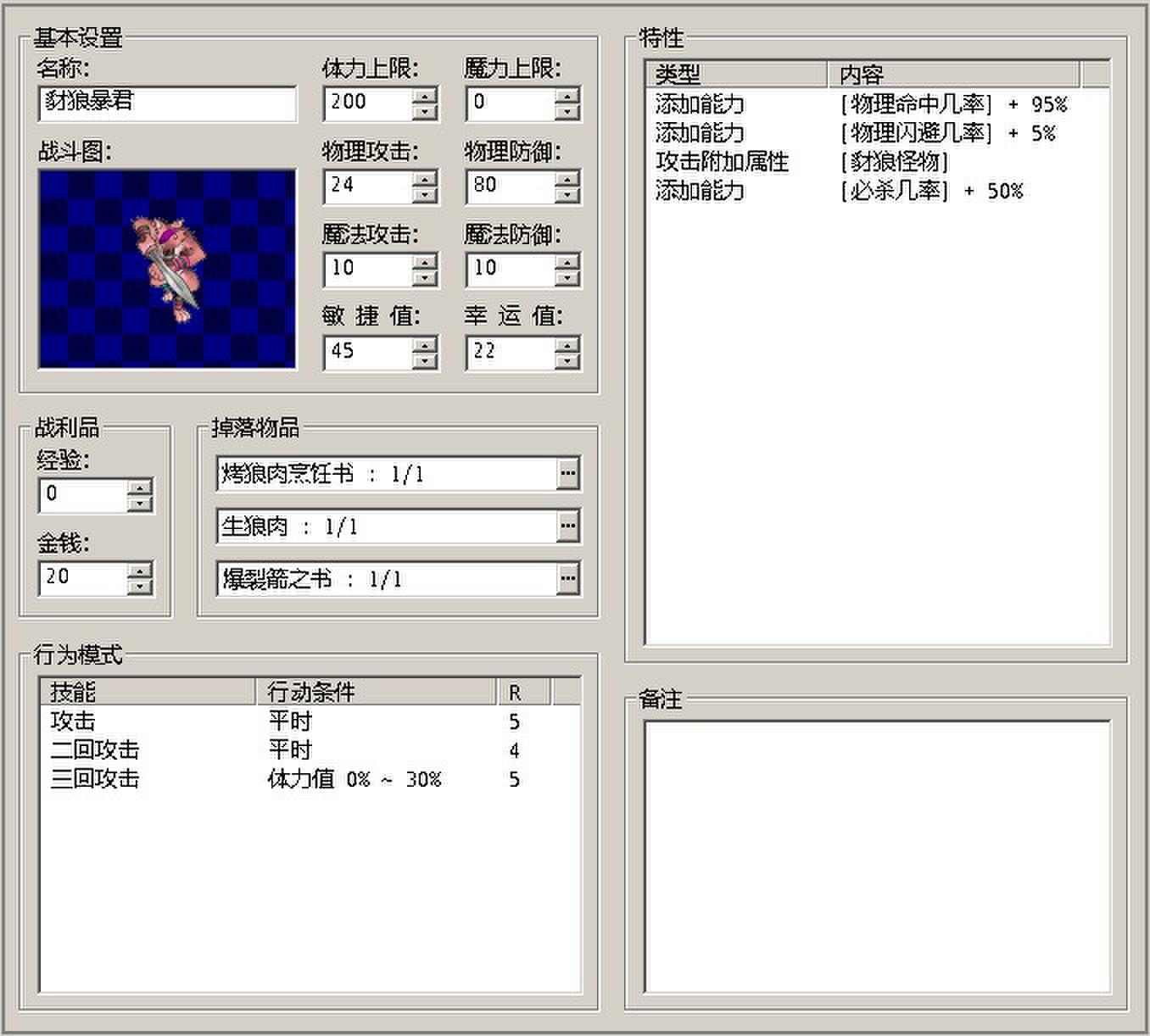Open item picker for 爆裂箭之书 drop
The width and height of the screenshot is (1150, 1036).
pos(568,579)
